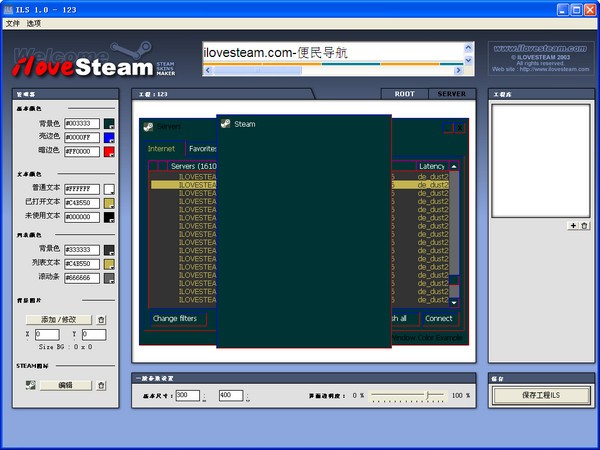Click the server list scroll-up arrow
600x450 pixels.
(x=454, y=166)
